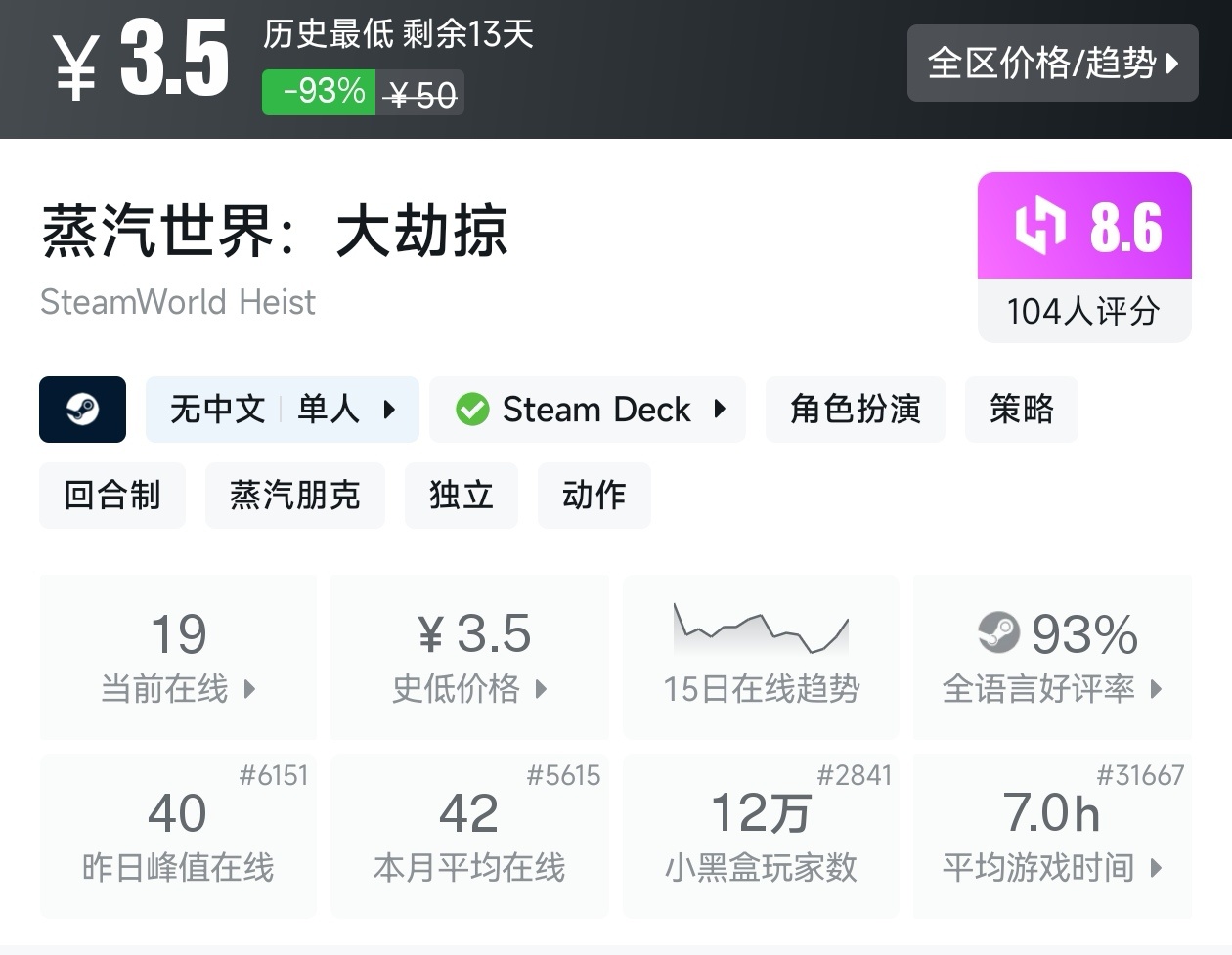The image size is (1232, 955).
Task: Select the 动作 tag
Action: [594, 496]
